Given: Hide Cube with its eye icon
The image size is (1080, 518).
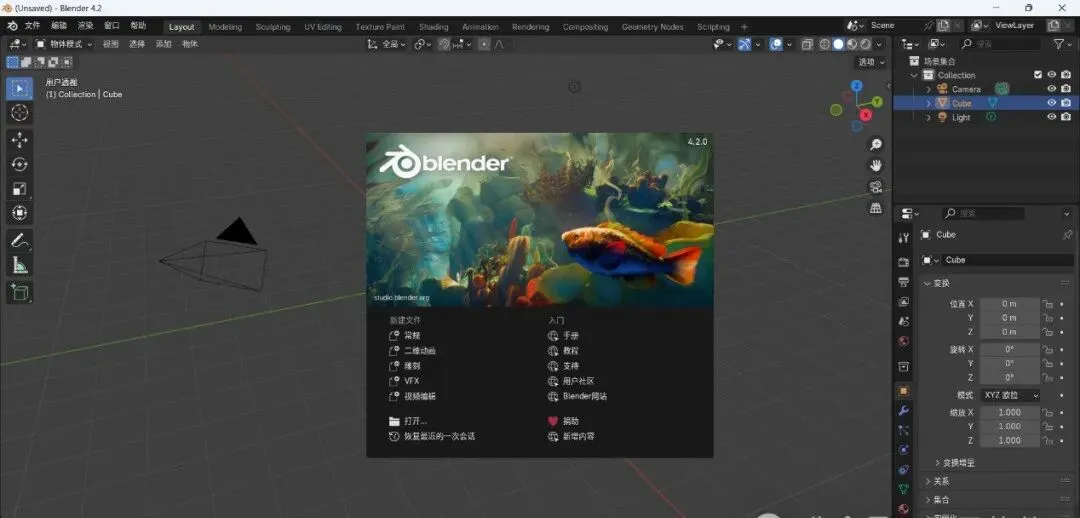Looking at the screenshot, I should (1052, 103).
